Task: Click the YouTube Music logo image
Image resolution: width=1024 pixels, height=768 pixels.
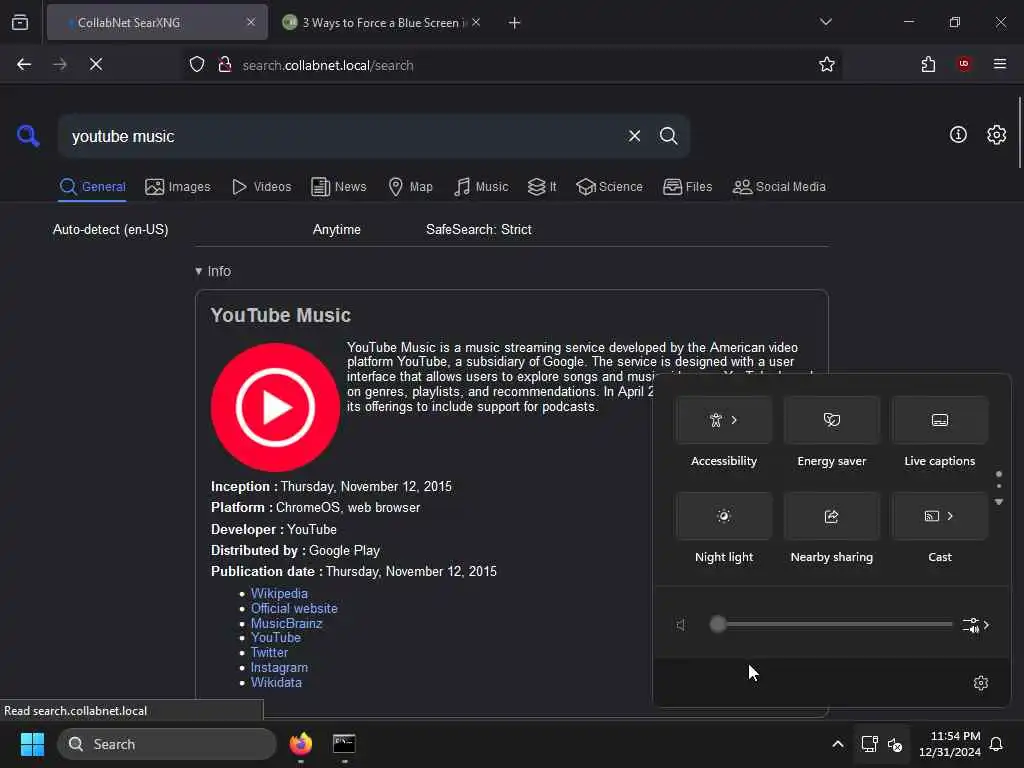Action: point(275,407)
